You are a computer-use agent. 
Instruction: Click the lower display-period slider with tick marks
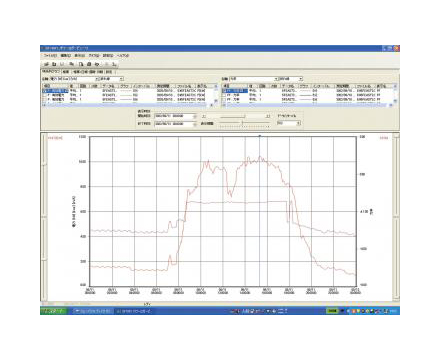[244, 124]
